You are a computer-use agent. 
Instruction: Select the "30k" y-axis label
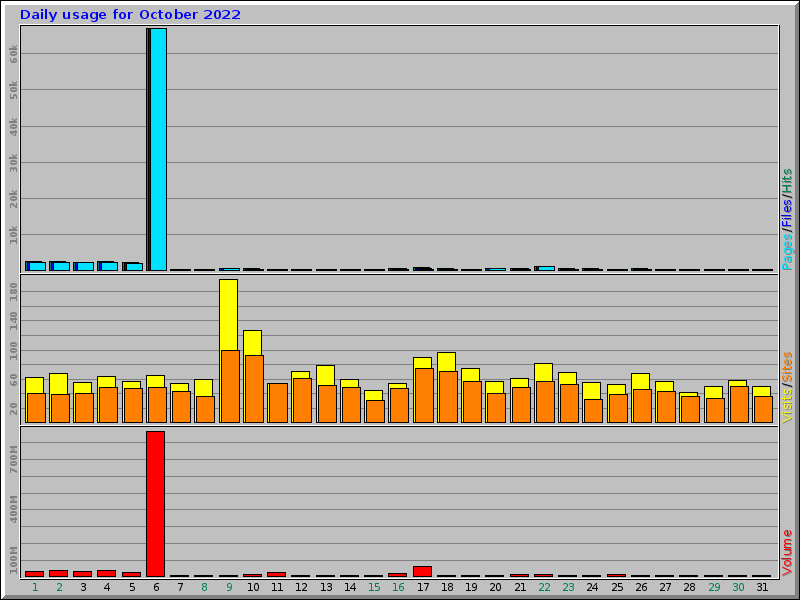(x=13, y=163)
